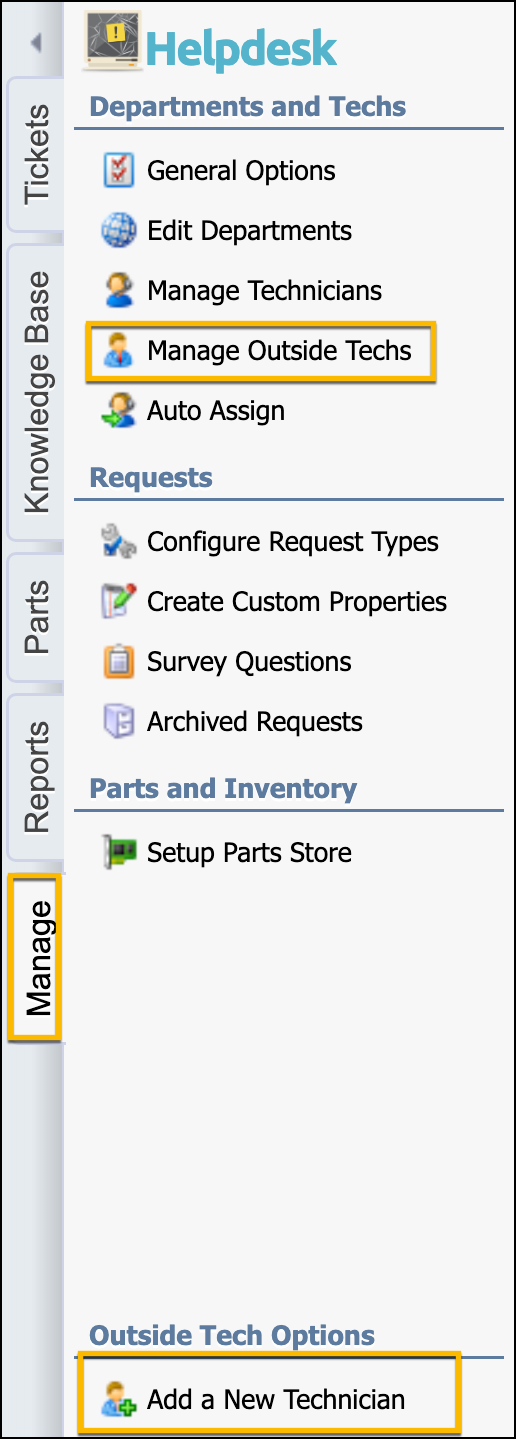Choose the Add a New Technician option

(276, 1400)
